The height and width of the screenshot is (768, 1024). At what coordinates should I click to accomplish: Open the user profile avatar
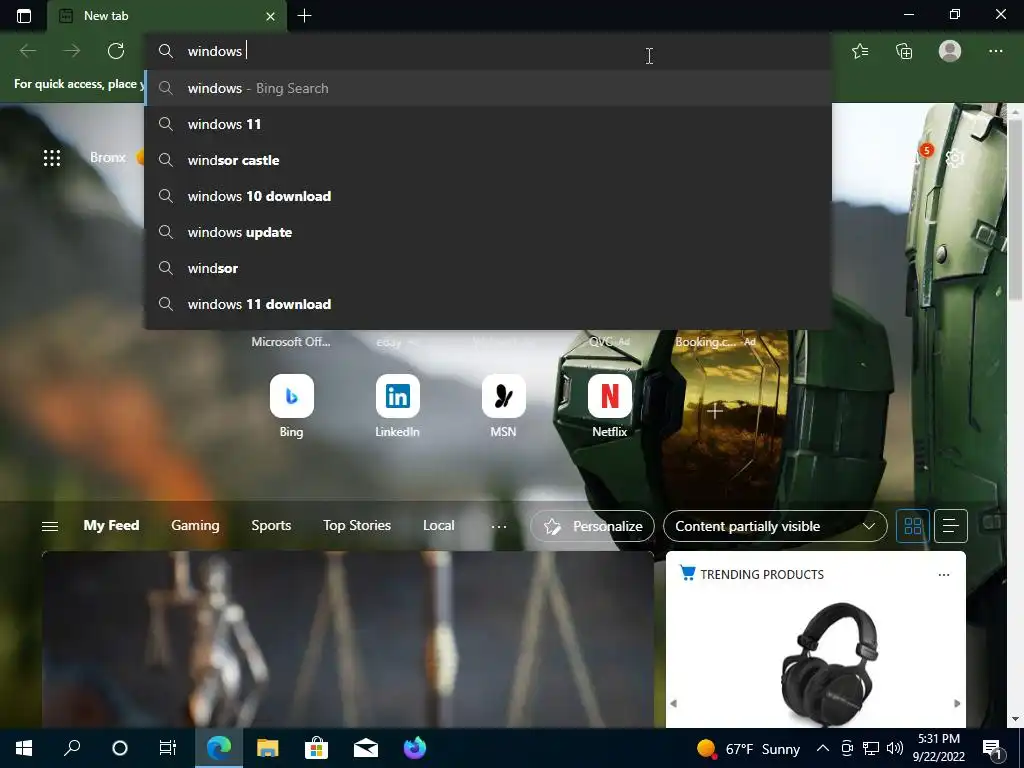coord(950,51)
